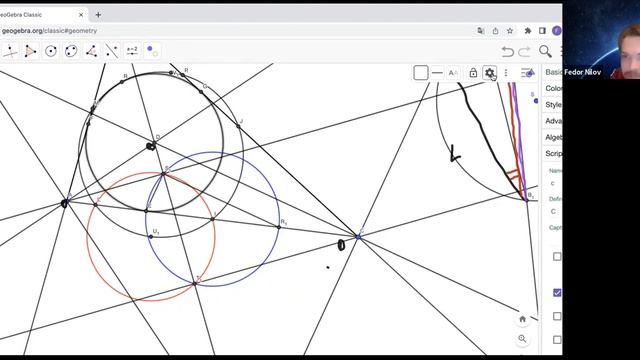
Task: Click the Undo arrow
Action: point(507,51)
